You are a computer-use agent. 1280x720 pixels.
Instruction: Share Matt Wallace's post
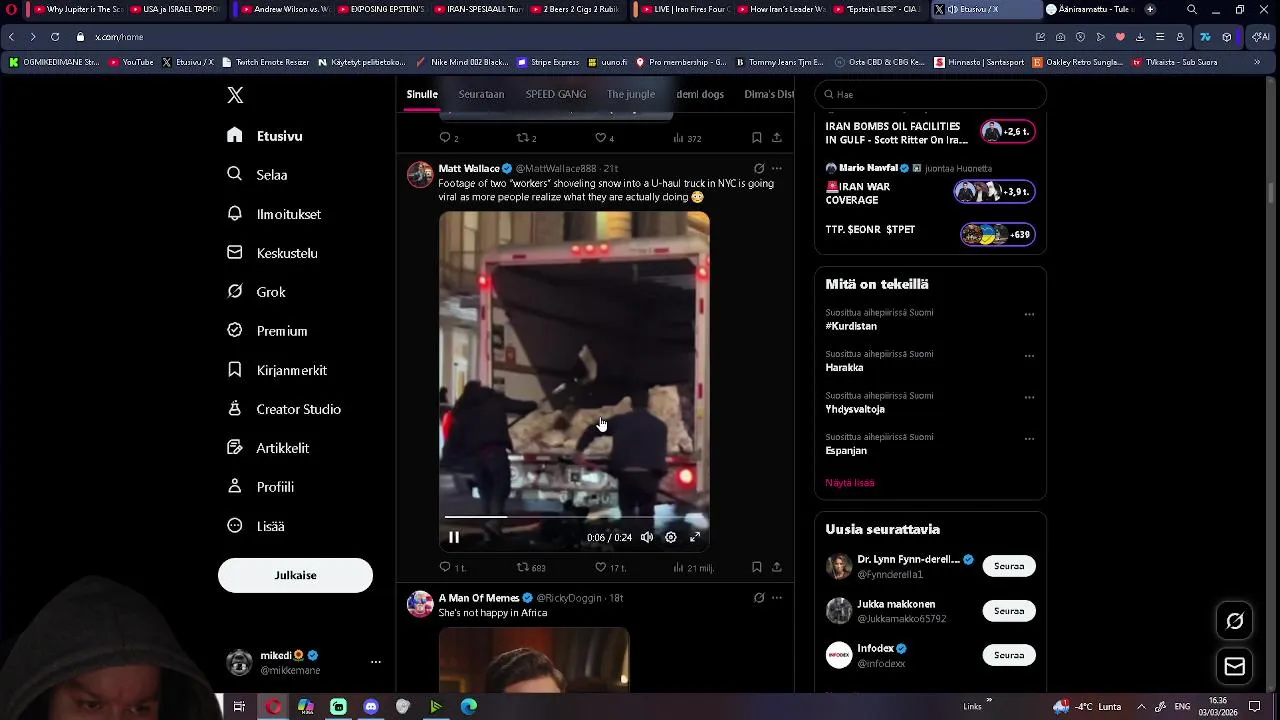click(777, 567)
